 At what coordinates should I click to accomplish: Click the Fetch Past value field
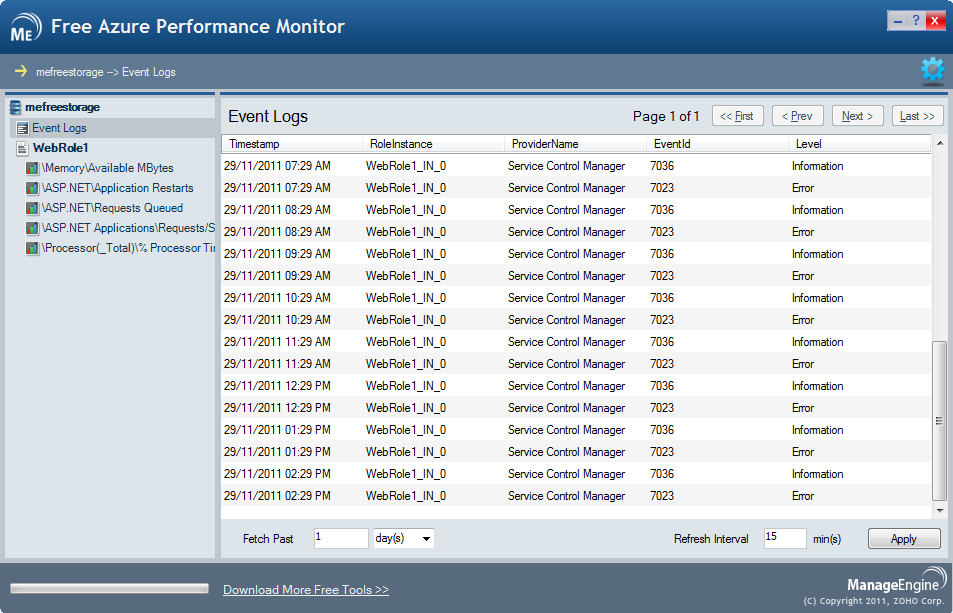(x=341, y=538)
